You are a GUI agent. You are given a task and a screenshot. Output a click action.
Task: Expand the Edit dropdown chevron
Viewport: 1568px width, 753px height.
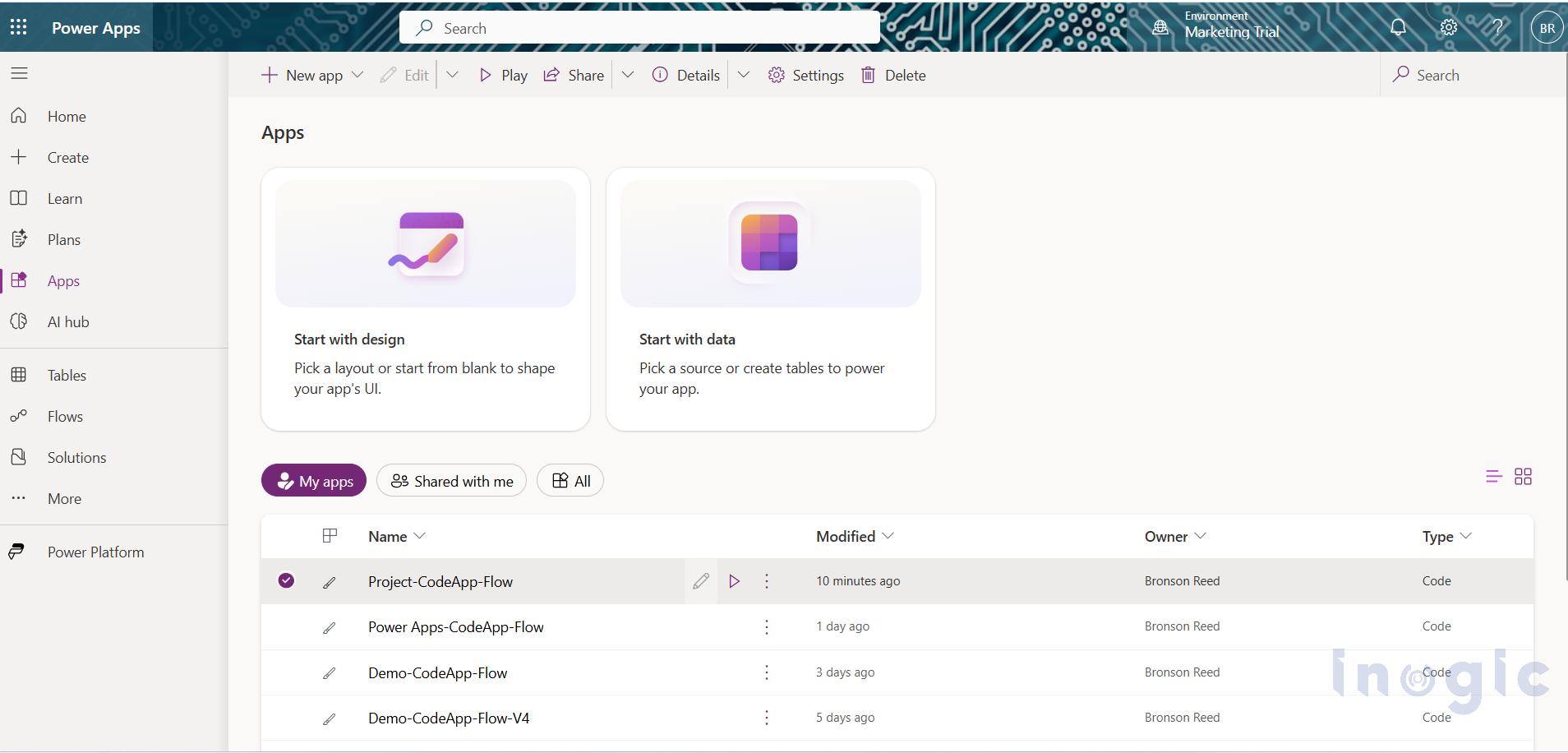[x=452, y=75]
